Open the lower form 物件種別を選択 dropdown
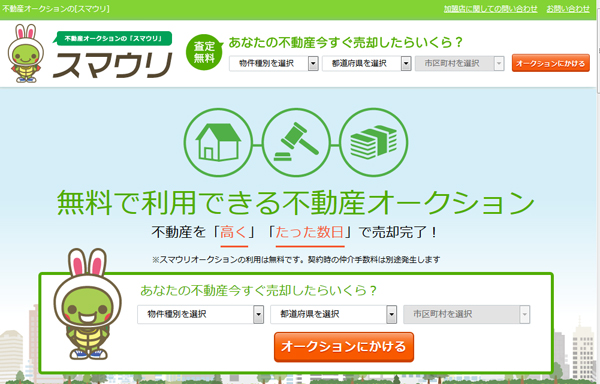This screenshot has width=600, height=384. pyautogui.click(x=201, y=314)
